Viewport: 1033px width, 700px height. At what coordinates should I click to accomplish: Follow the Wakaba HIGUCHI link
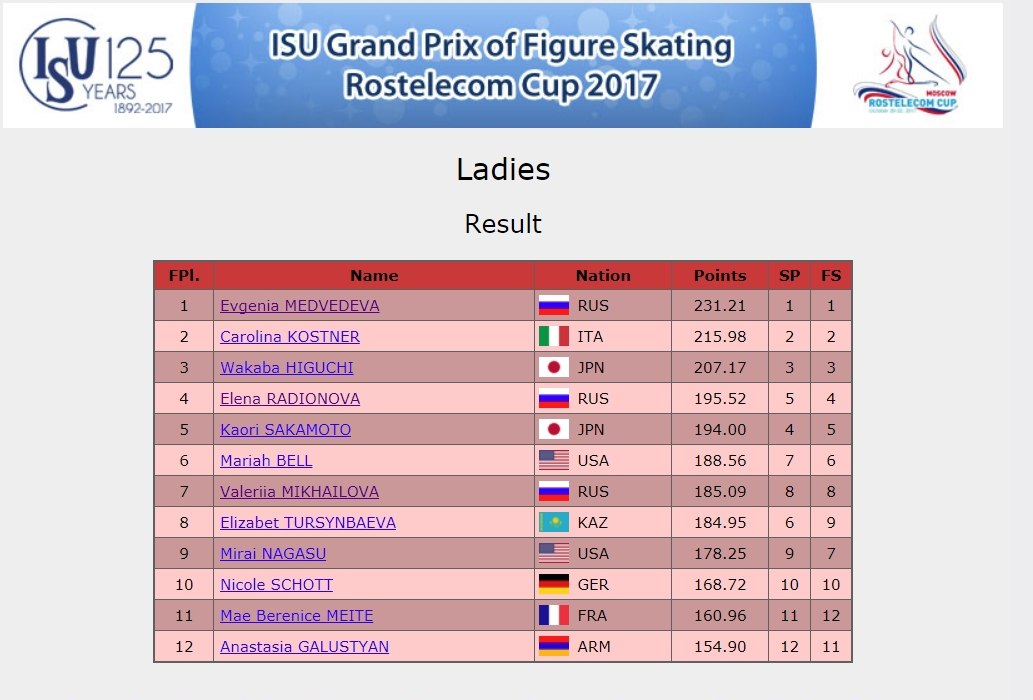click(287, 367)
